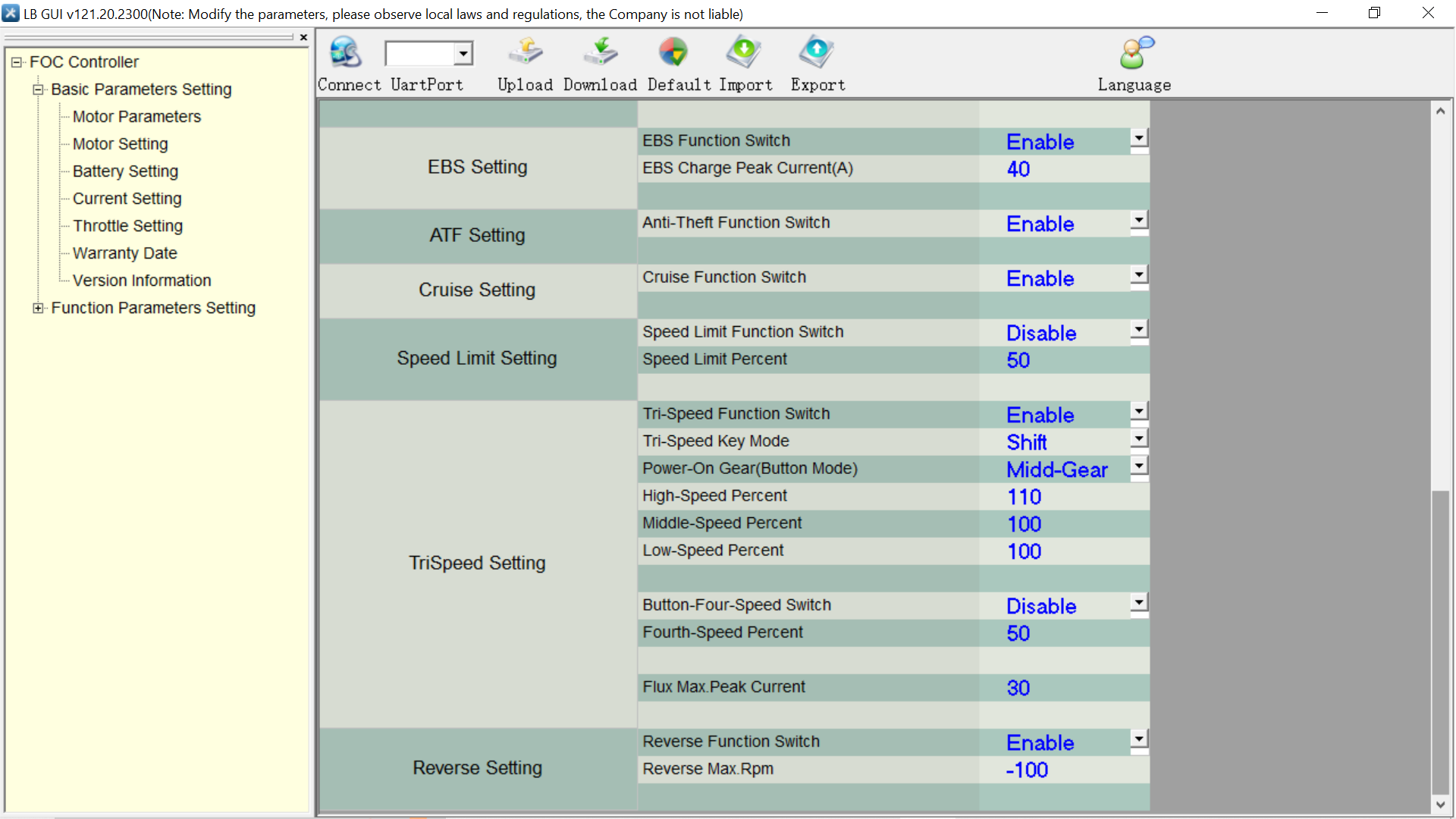
Task: Close the left tree panel with the X
Action: tap(303, 37)
